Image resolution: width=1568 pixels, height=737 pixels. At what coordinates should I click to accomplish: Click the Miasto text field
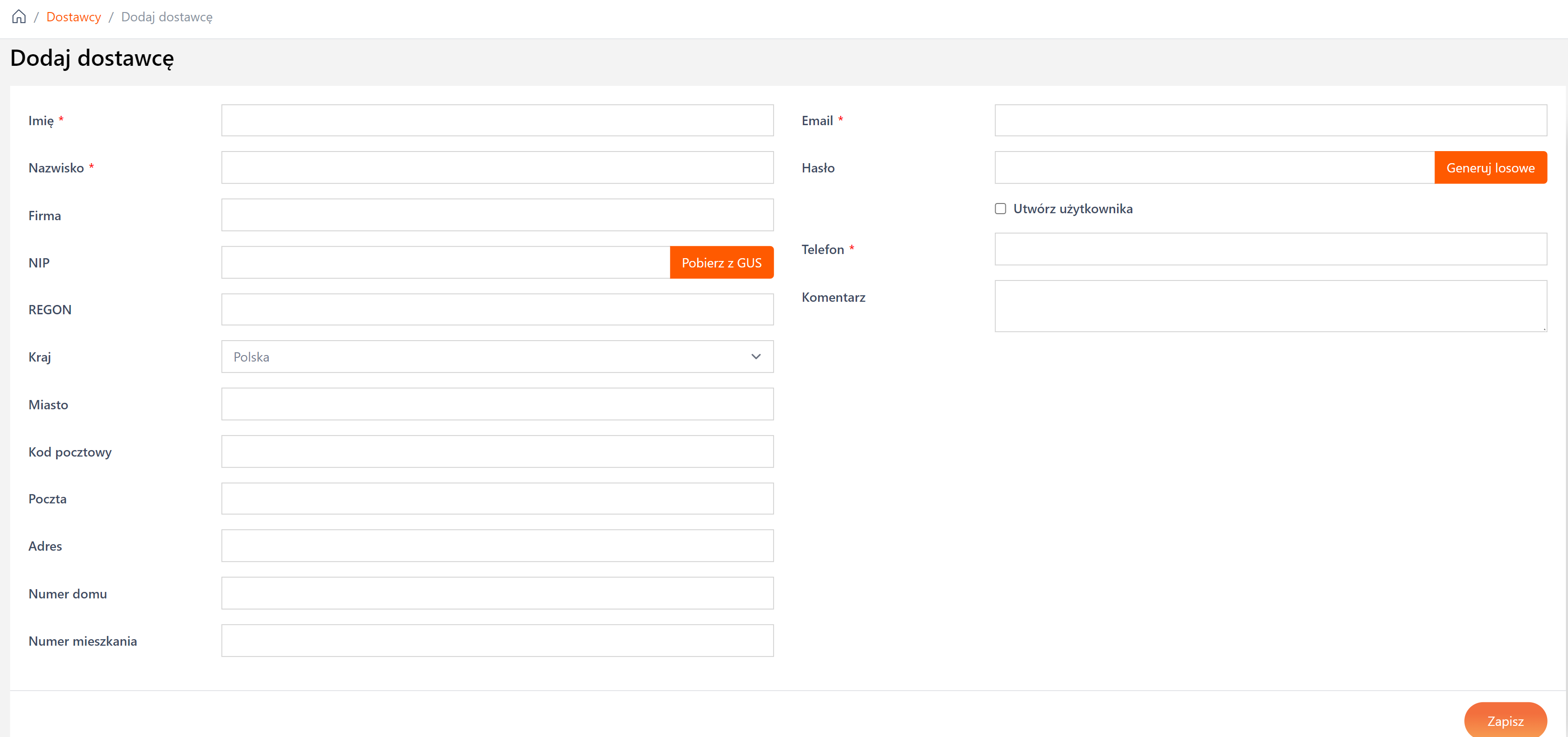[x=497, y=404]
